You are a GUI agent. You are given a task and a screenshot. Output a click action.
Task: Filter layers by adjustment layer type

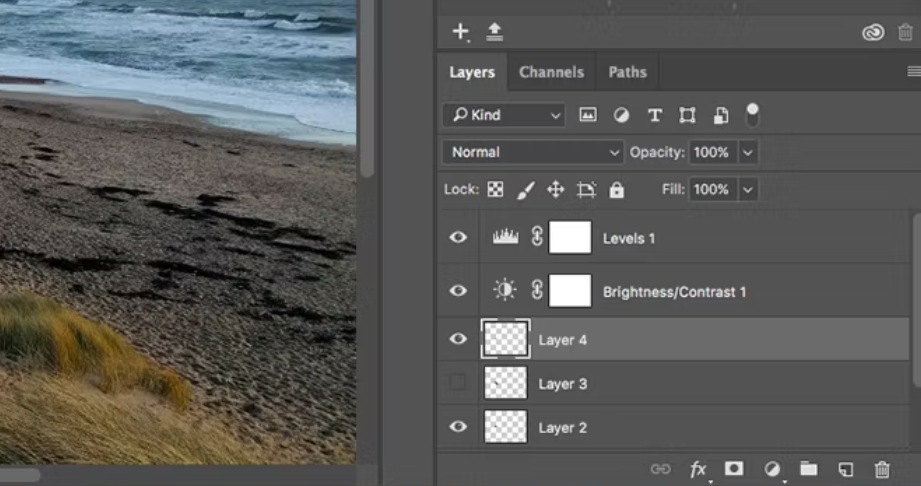pos(621,115)
